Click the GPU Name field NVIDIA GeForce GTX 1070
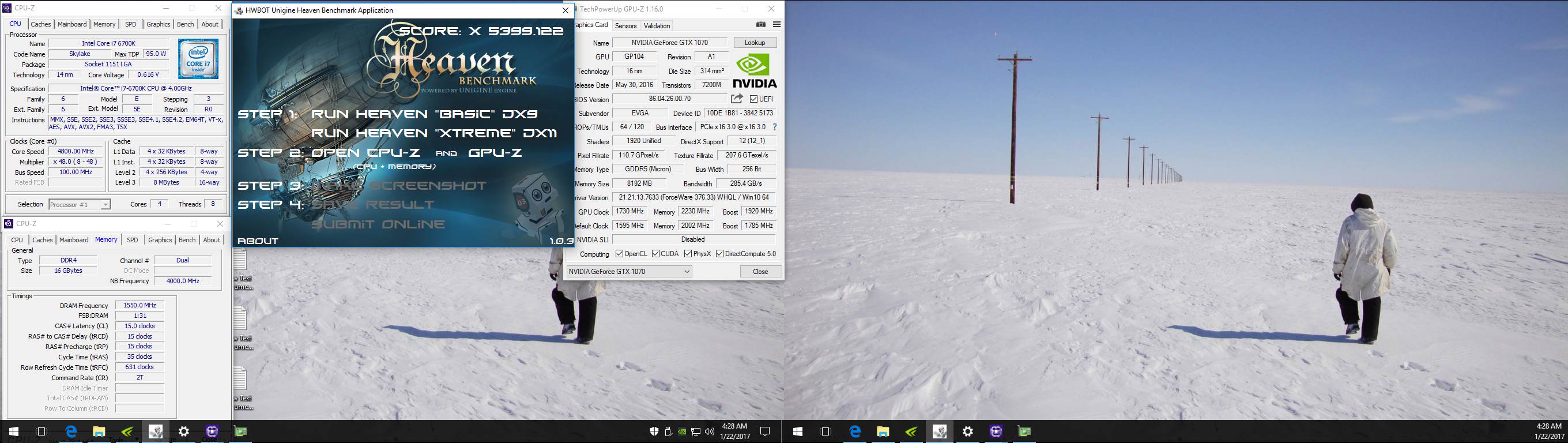 pyautogui.click(x=669, y=43)
